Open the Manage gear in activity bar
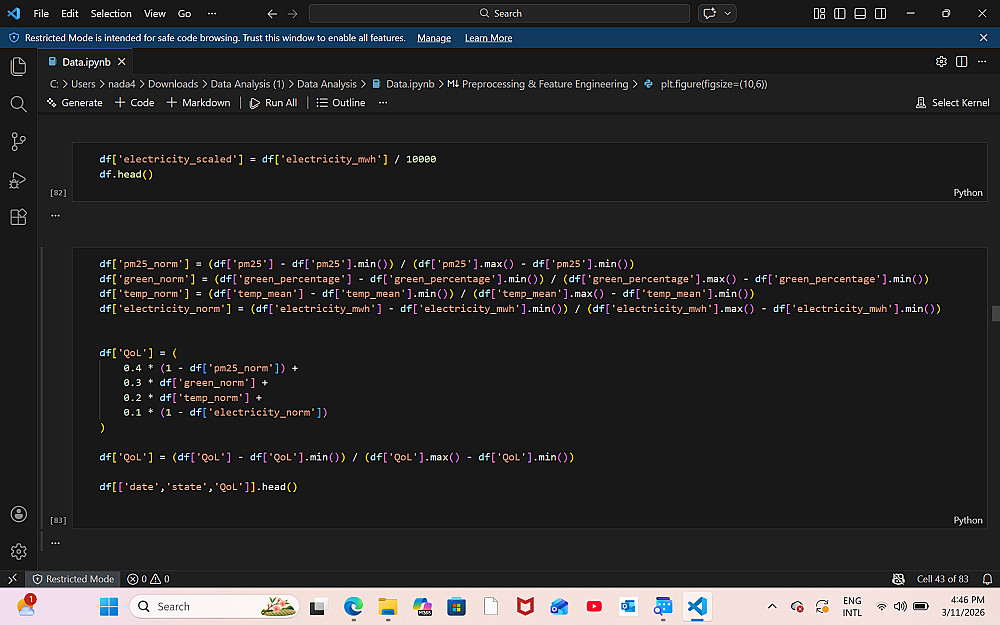1000x625 pixels. point(18,552)
